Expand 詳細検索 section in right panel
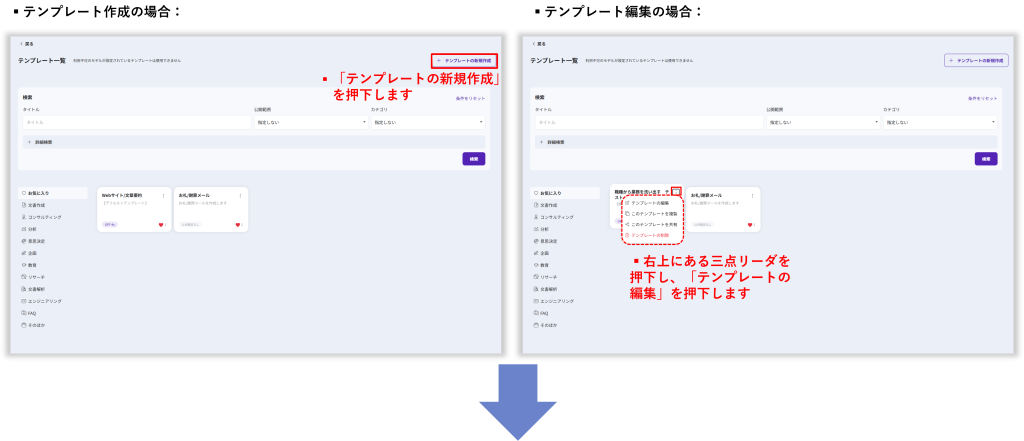 (548, 142)
